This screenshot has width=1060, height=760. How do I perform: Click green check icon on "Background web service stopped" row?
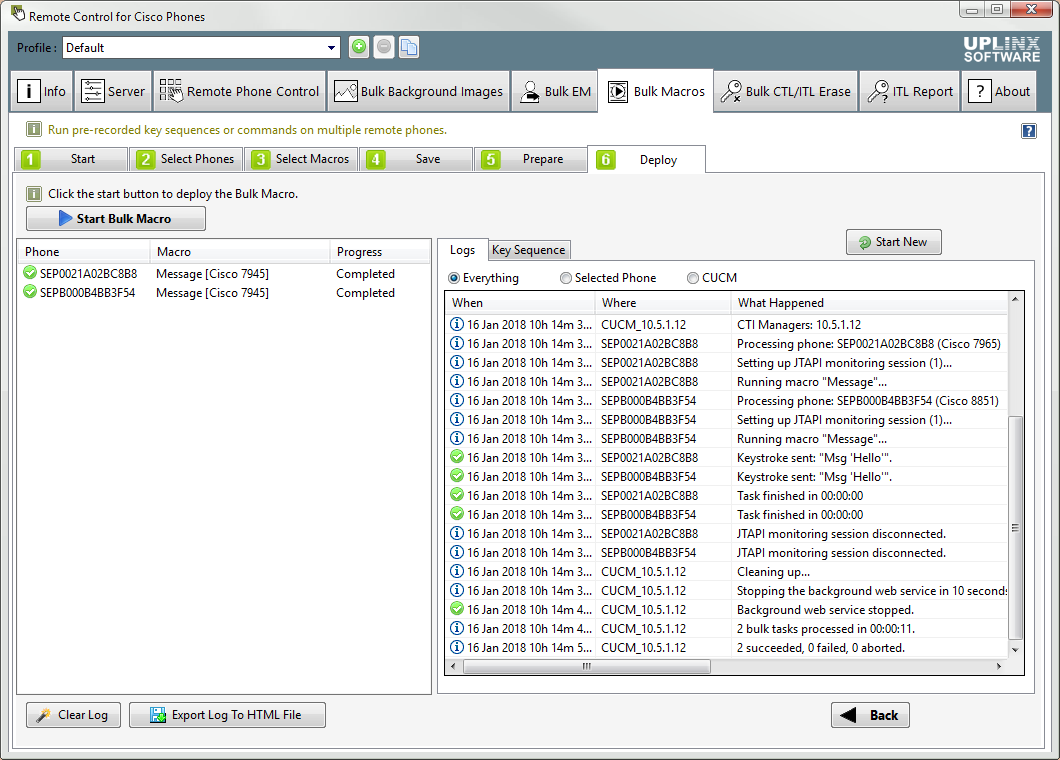point(457,609)
